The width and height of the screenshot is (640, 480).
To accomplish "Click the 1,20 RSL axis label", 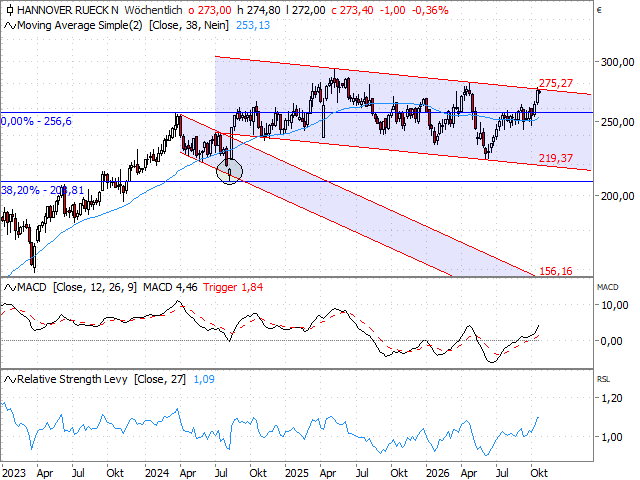I will [x=611, y=398].
